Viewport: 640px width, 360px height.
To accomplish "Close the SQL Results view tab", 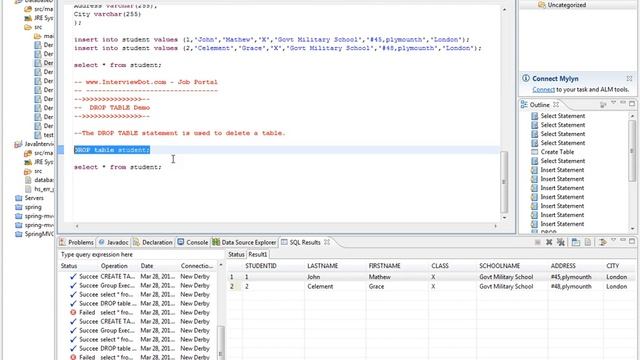I will click(x=327, y=242).
